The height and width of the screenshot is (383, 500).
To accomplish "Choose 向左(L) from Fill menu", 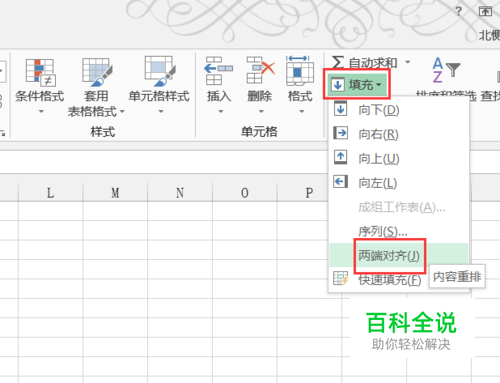I will point(399,183).
